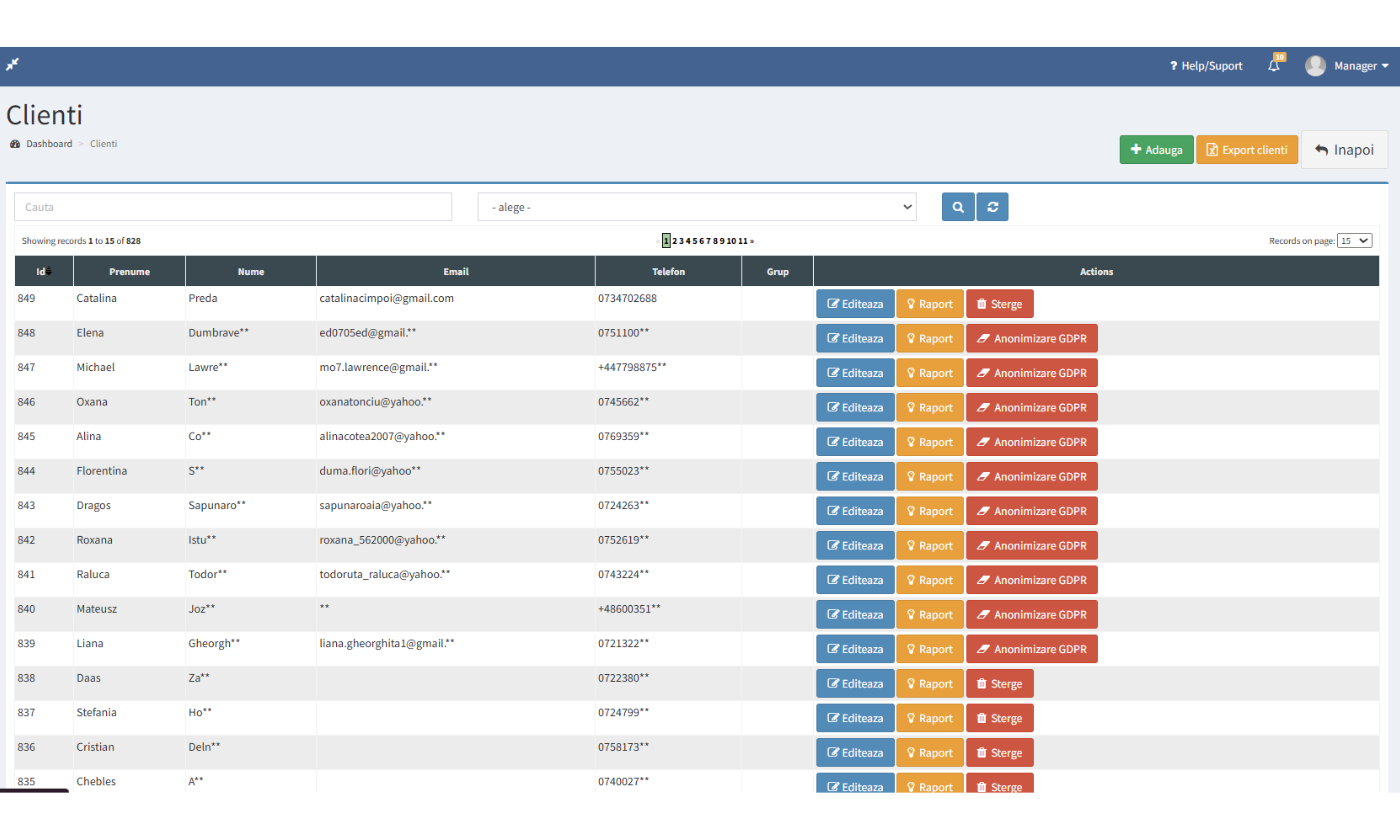Image resolution: width=1400 pixels, height=840 pixels.
Task: Expand the Records on page selector
Action: point(1355,241)
